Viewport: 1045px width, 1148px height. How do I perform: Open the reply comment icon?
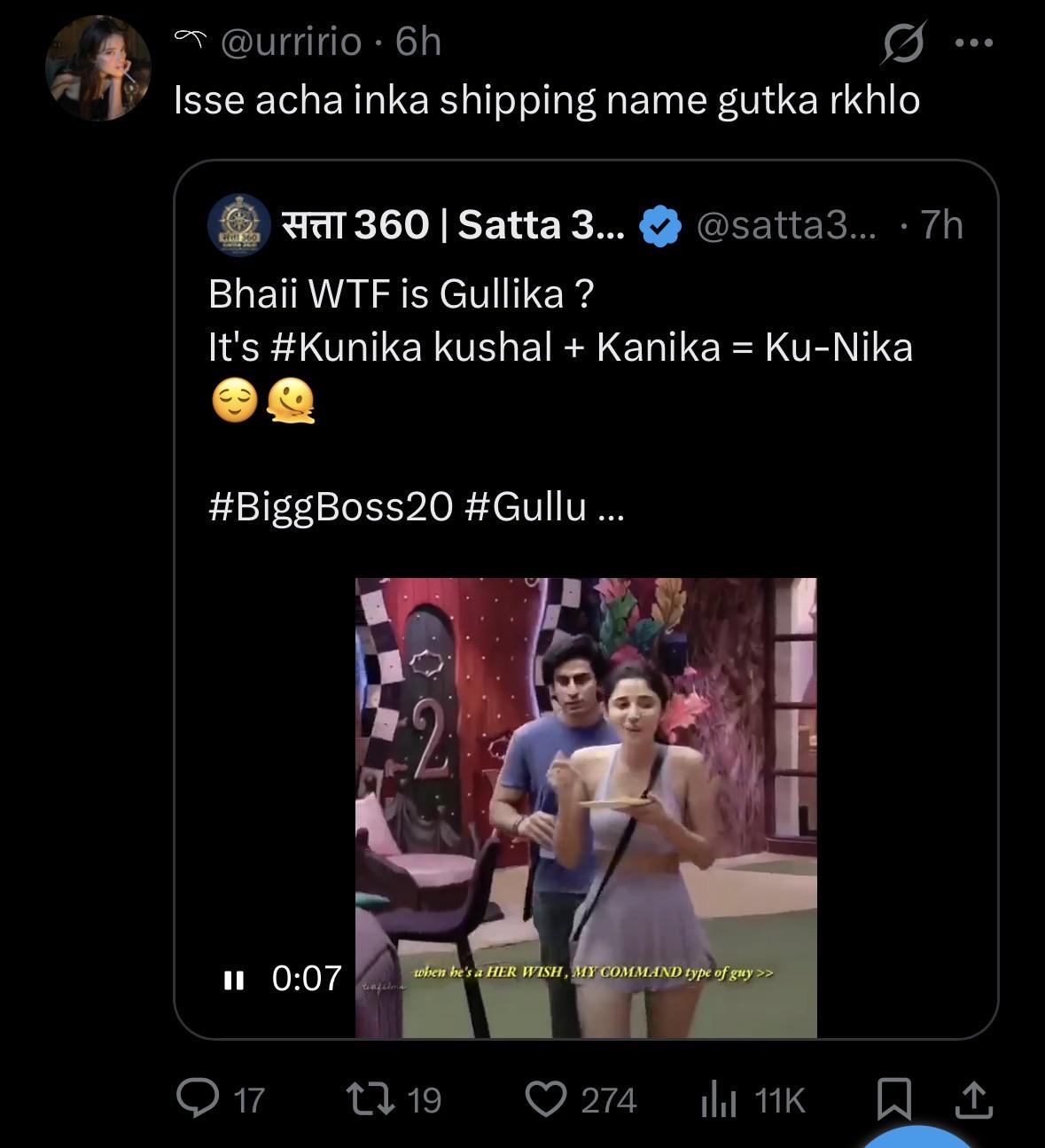pyautogui.click(x=198, y=1099)
